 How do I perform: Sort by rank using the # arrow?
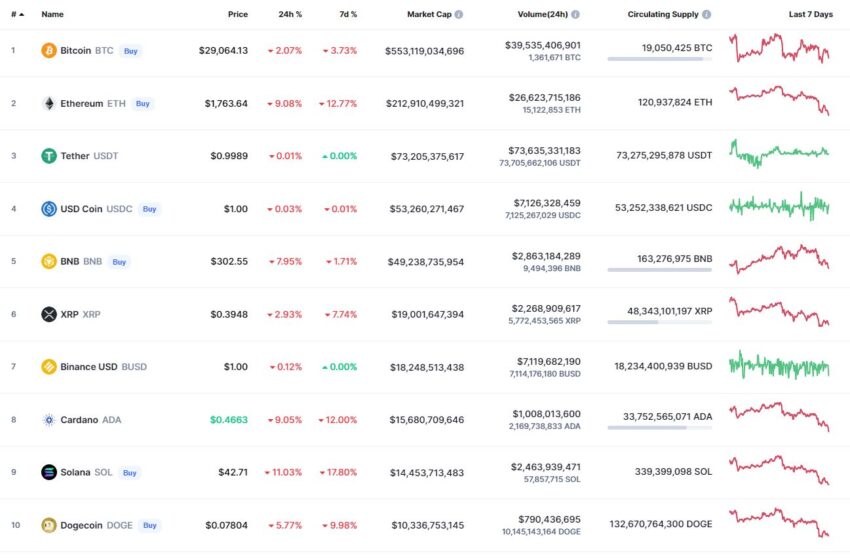[17, 14]
